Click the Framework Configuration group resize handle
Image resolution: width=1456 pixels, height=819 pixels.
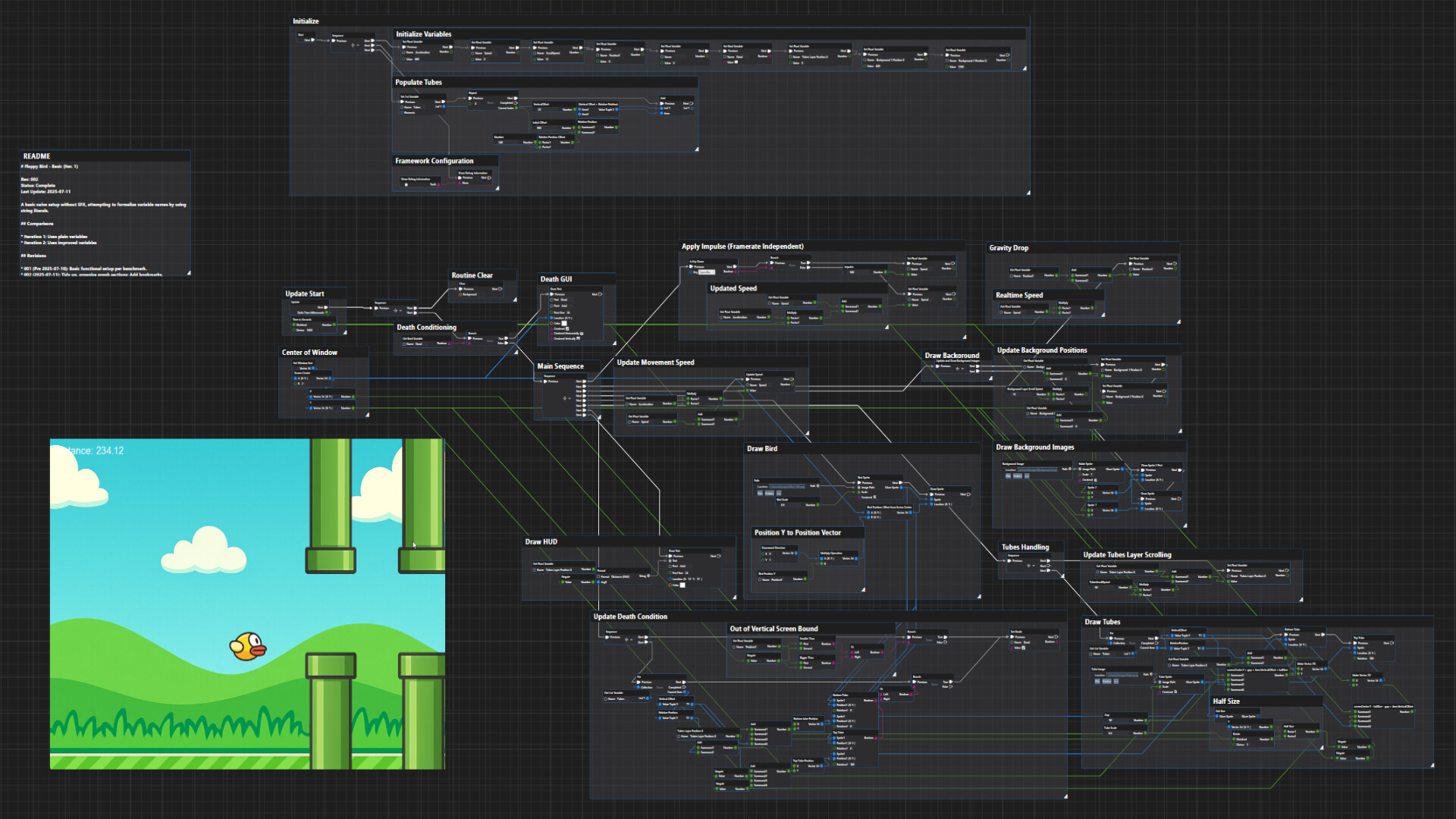click(497, 188)
